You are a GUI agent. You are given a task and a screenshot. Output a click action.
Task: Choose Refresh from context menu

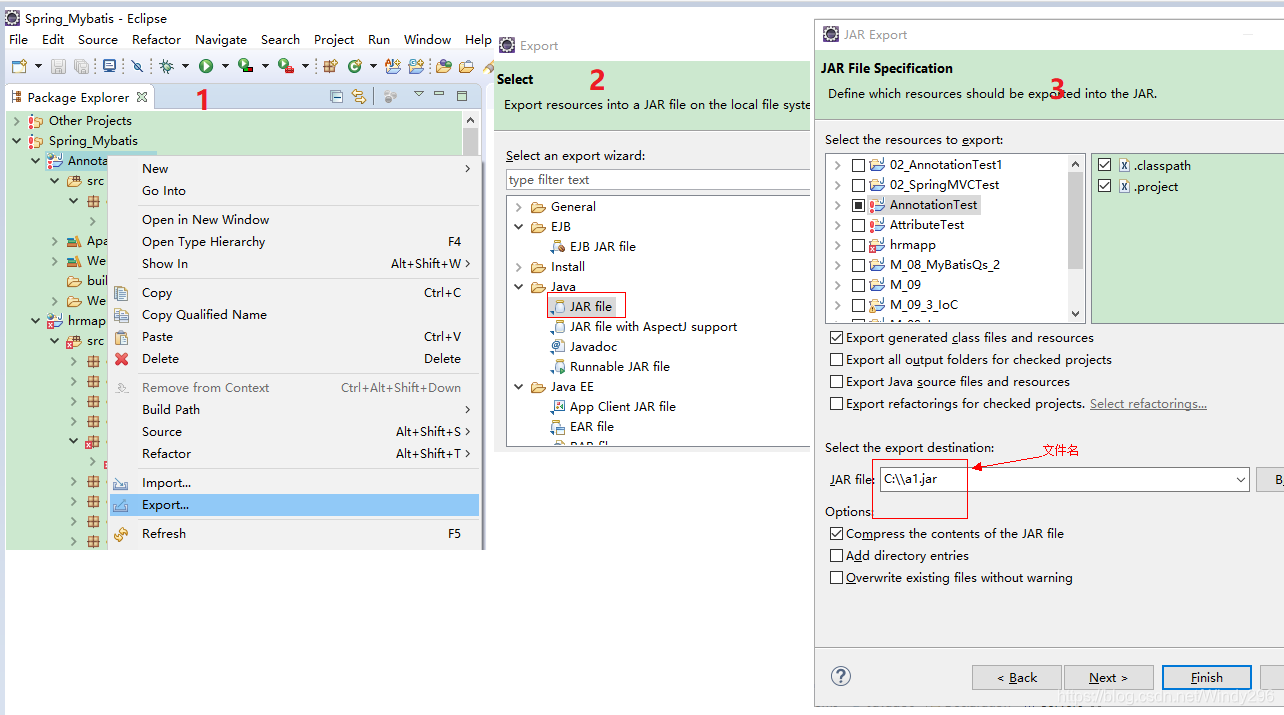tap(294, 534)
